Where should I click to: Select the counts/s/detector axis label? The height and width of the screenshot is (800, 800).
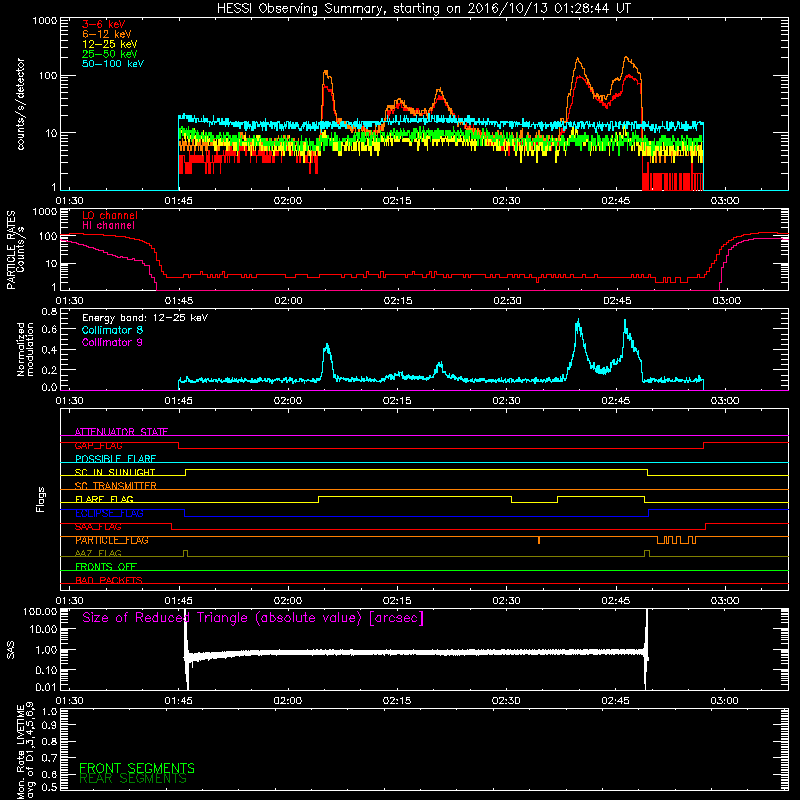pos(20,104)
